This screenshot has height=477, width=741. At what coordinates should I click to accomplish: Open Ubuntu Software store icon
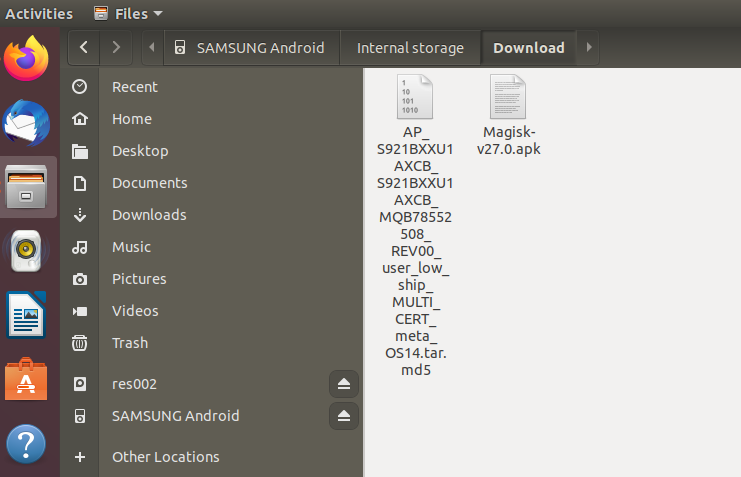point(26,379)
